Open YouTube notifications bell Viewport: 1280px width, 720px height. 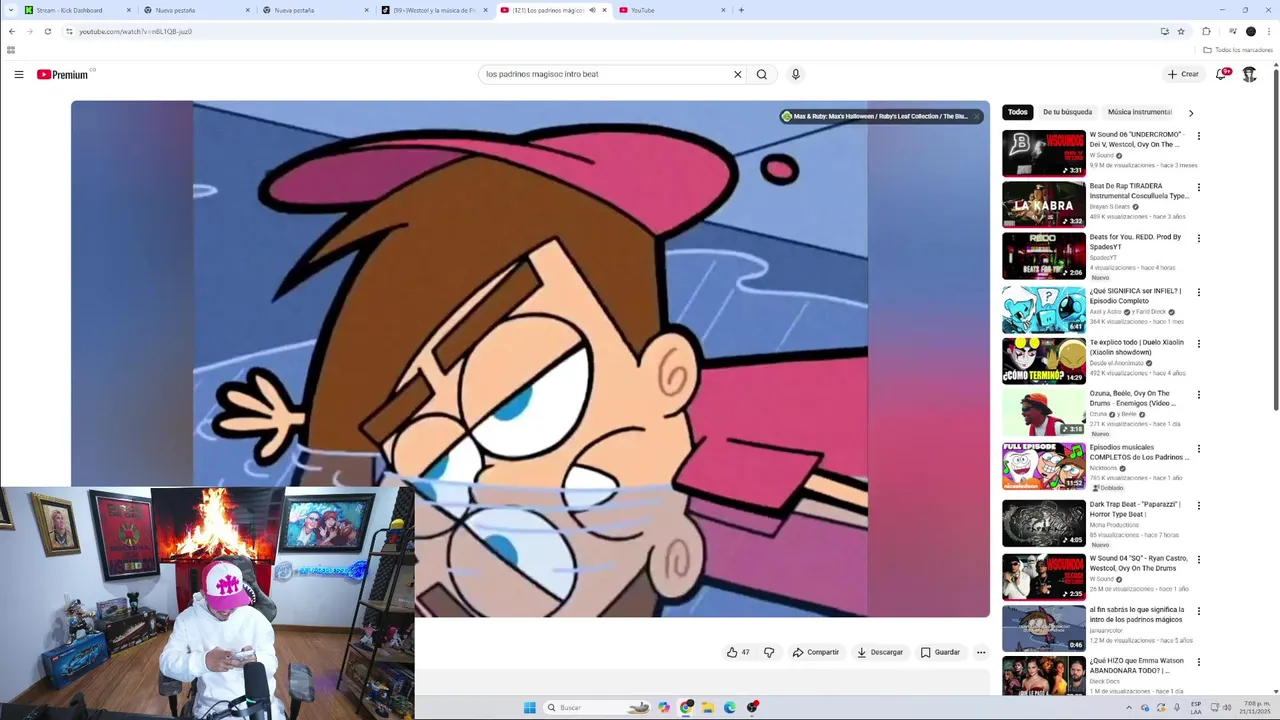[1221, 74]
